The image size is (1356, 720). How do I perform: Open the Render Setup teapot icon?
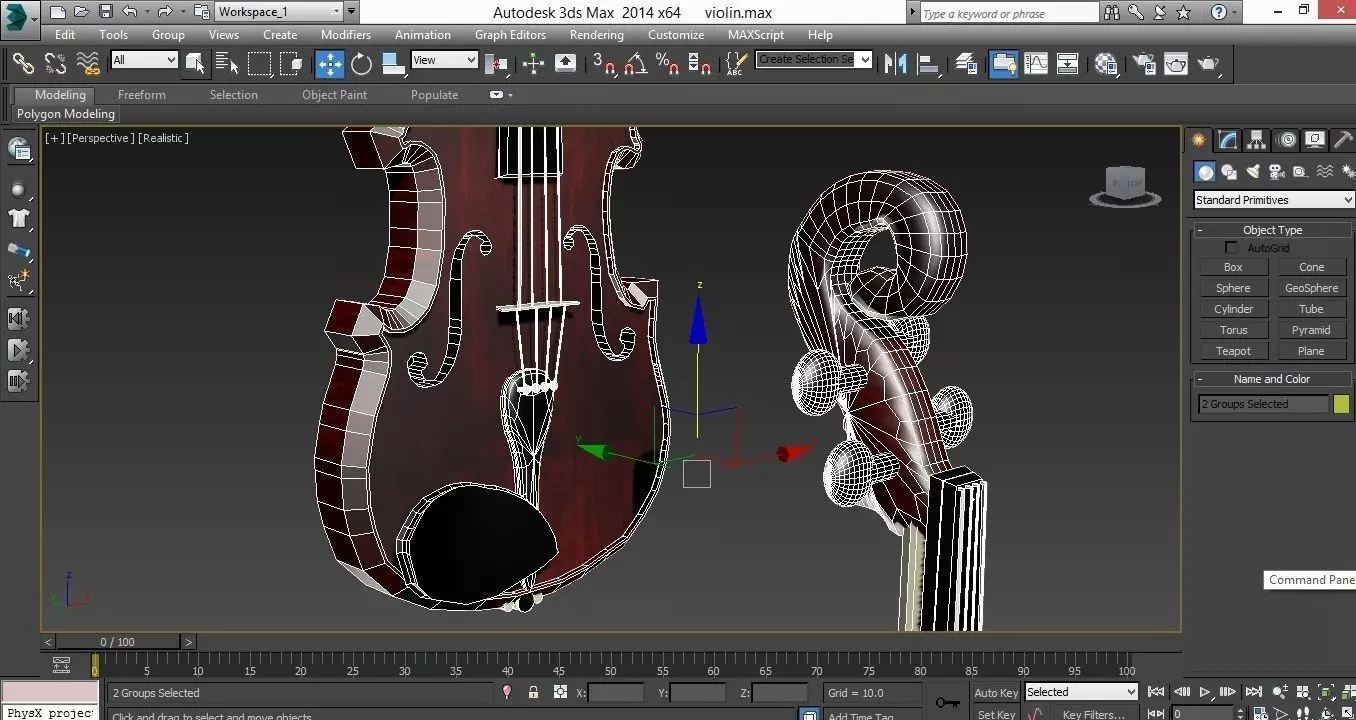tap(1144, 64)
